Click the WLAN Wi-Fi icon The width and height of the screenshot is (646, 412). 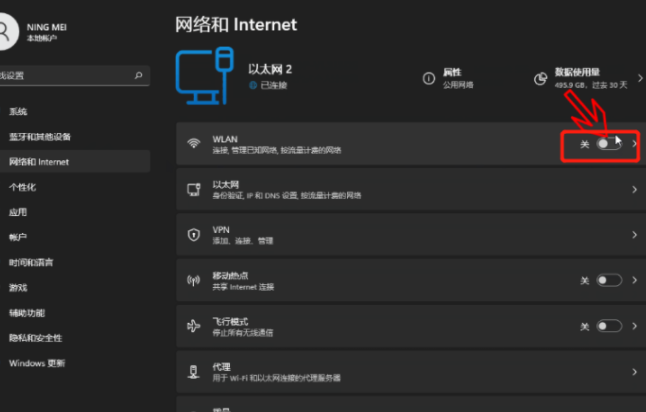193,144
